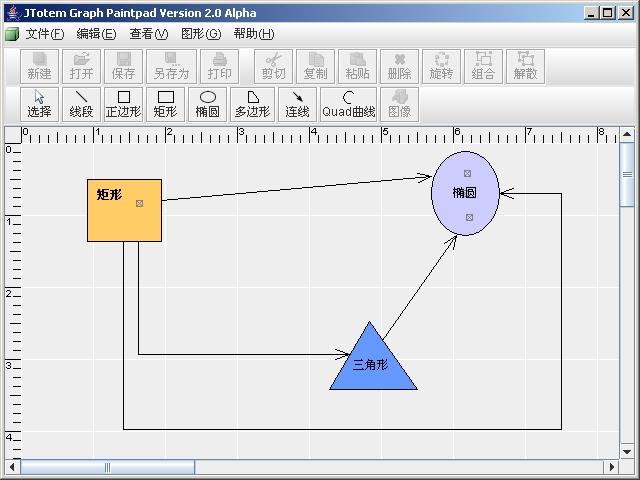
Task: Click the 三角形 label inside the triangle
Action: pos(370,364)
